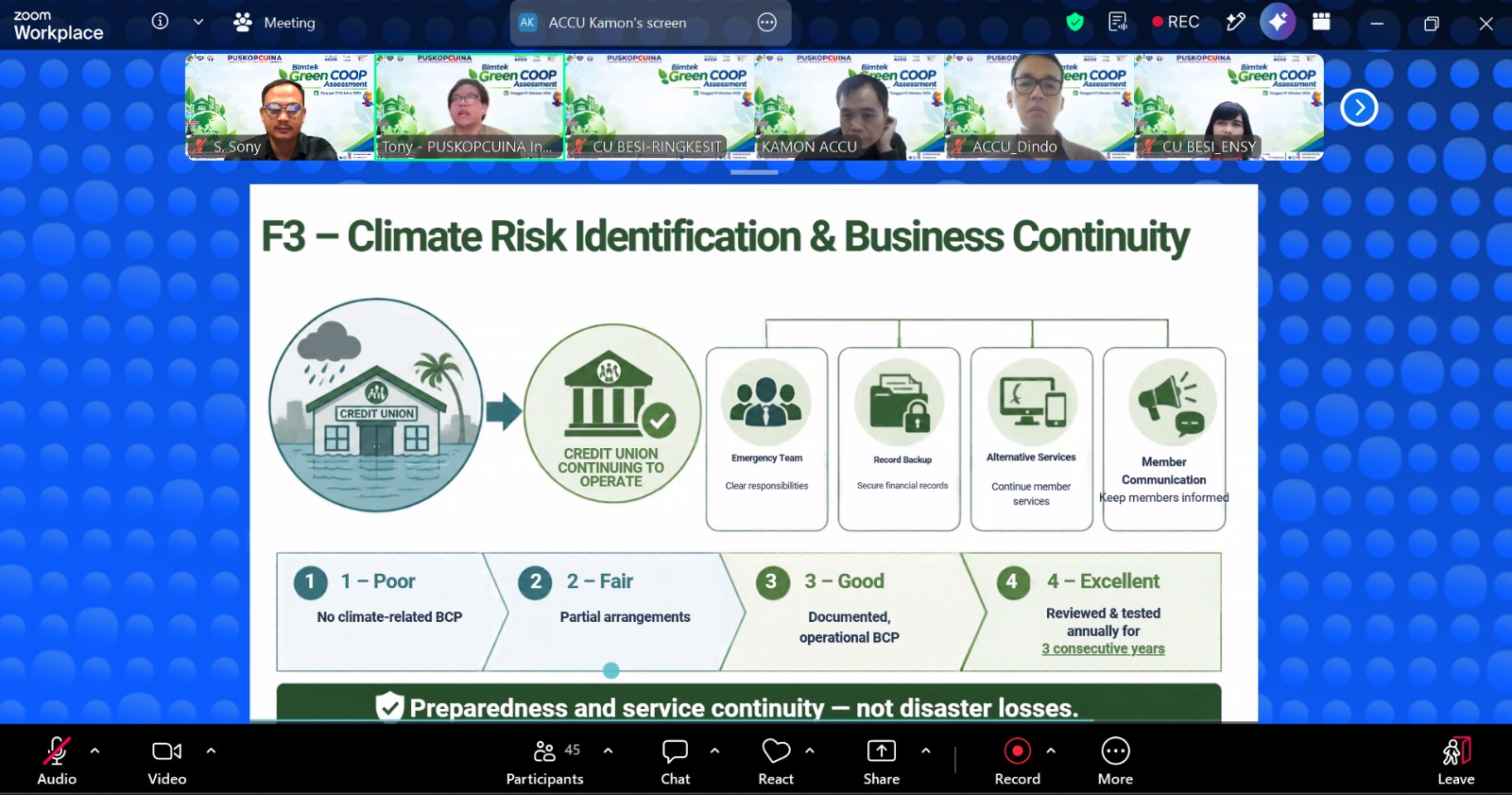Open the Chat panel
Image resolution: width=1512 pixels, height=795 pixels.
coord(675,761)
